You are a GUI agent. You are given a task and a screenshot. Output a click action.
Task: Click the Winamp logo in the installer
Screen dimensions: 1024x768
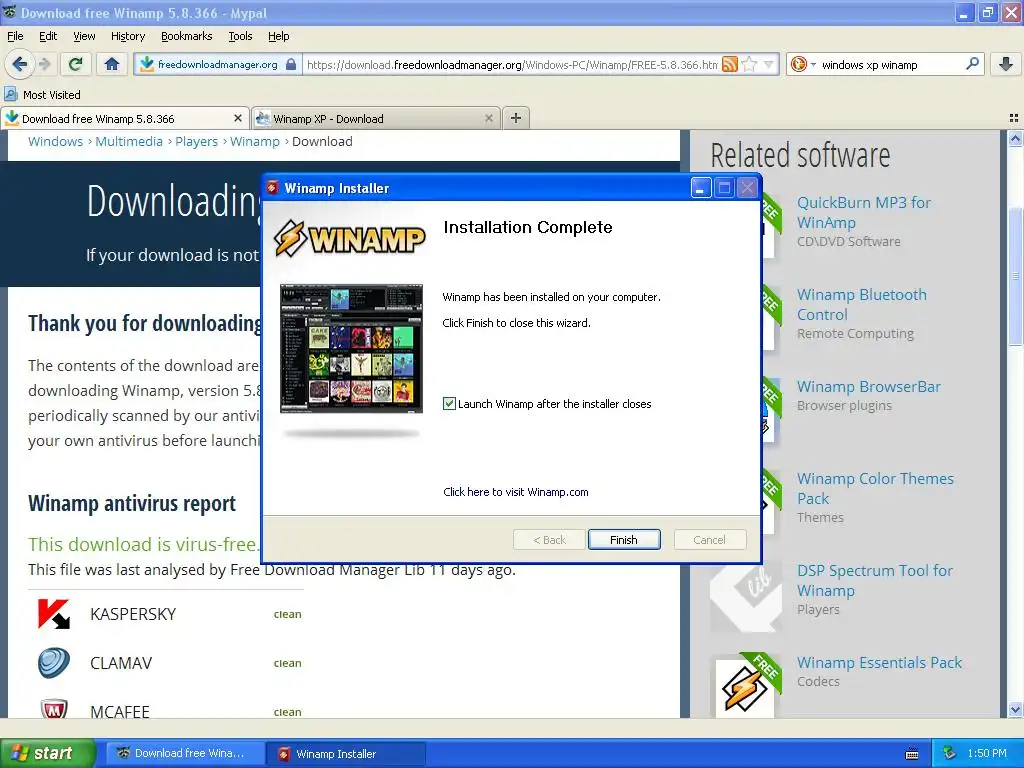tap(349, 238)
